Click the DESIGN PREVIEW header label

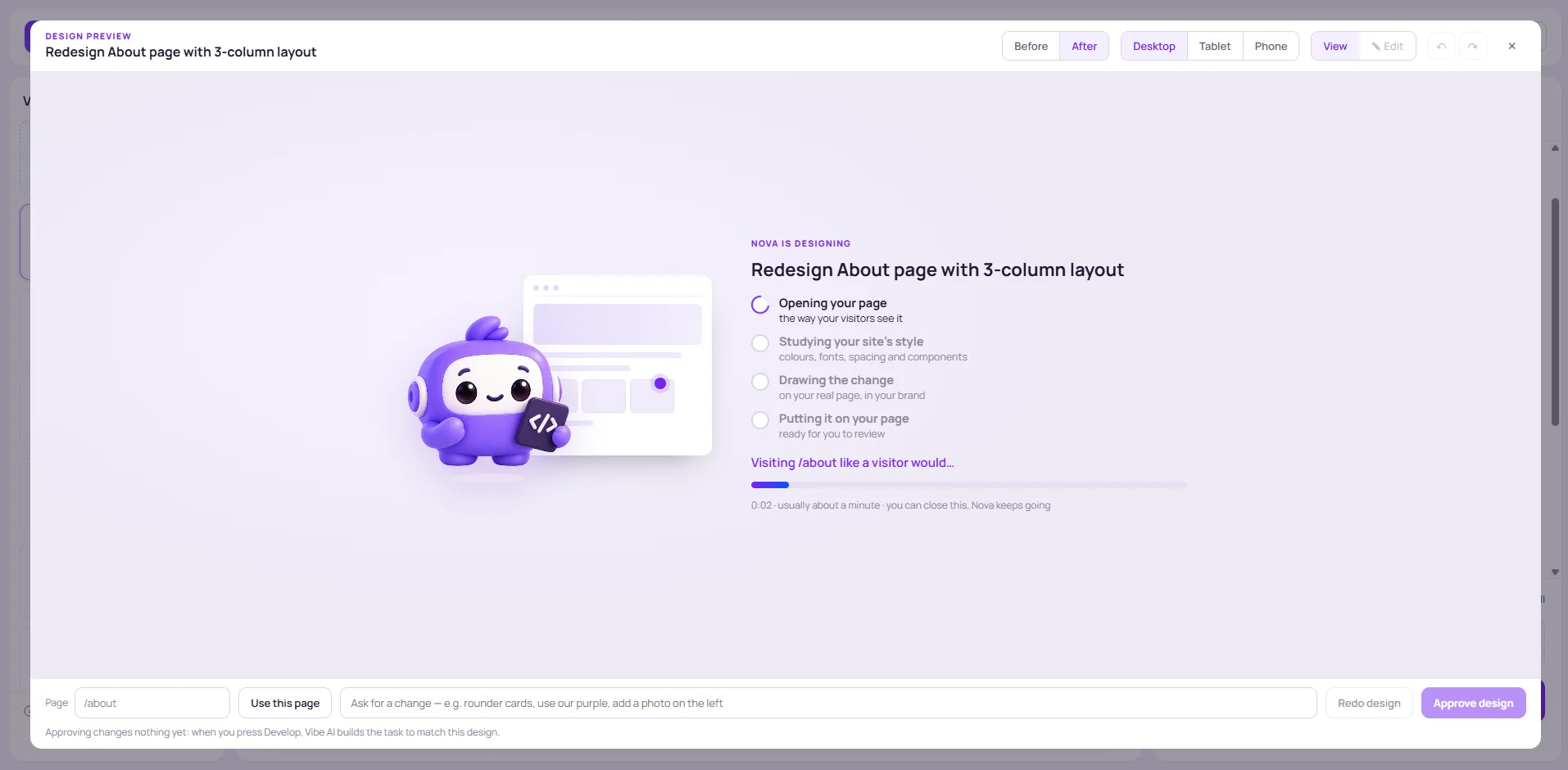88,36
